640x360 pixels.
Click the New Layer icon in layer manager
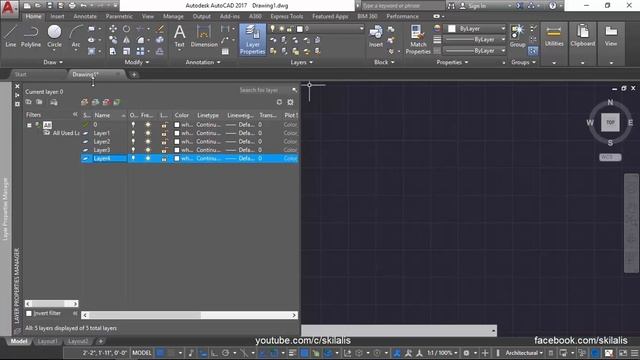click(x=84, y=102)
